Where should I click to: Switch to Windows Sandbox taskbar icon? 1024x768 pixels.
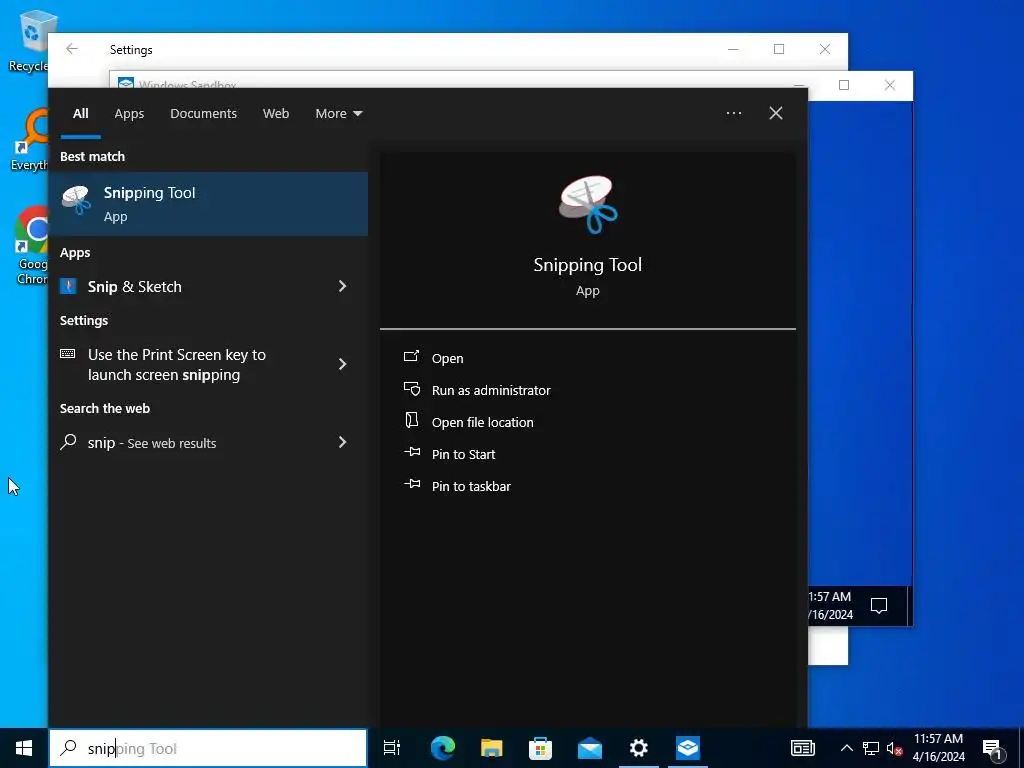coord(688,748)
